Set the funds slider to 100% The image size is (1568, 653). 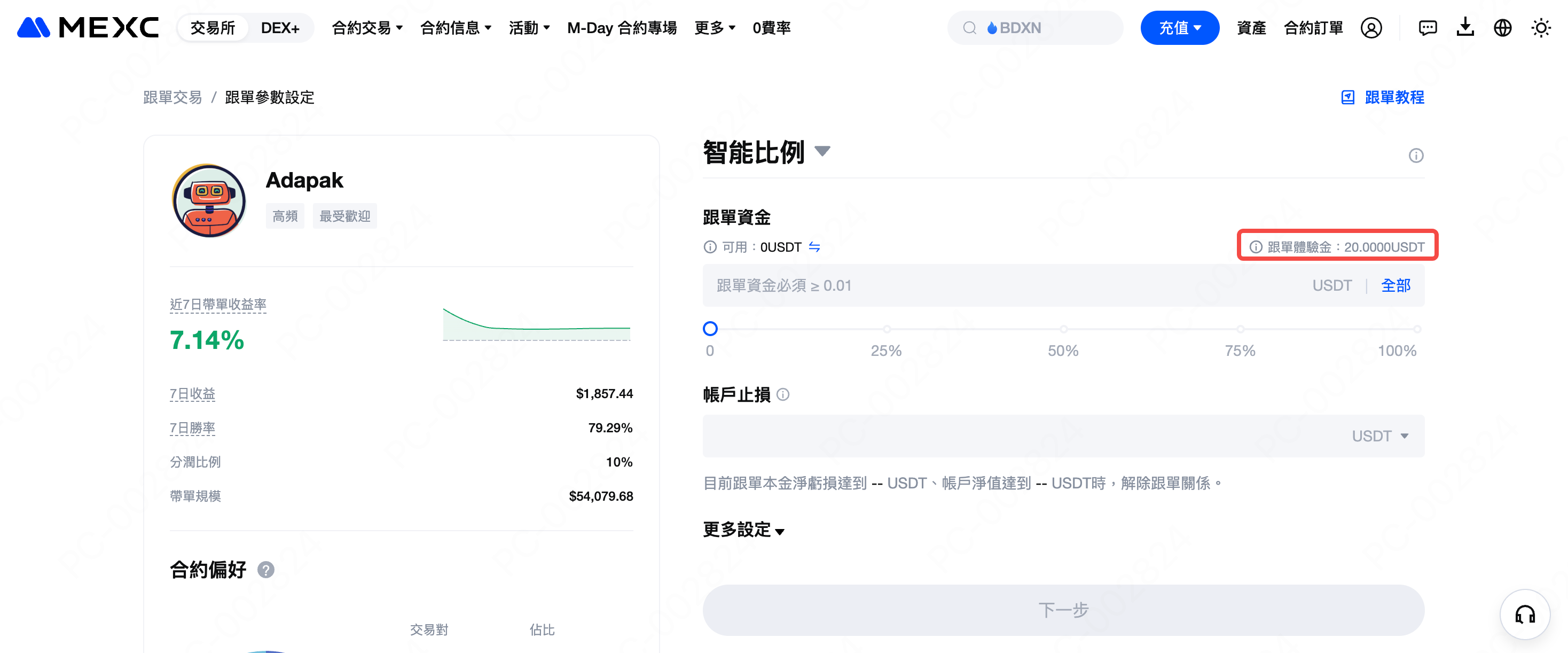pos(1417,329)
